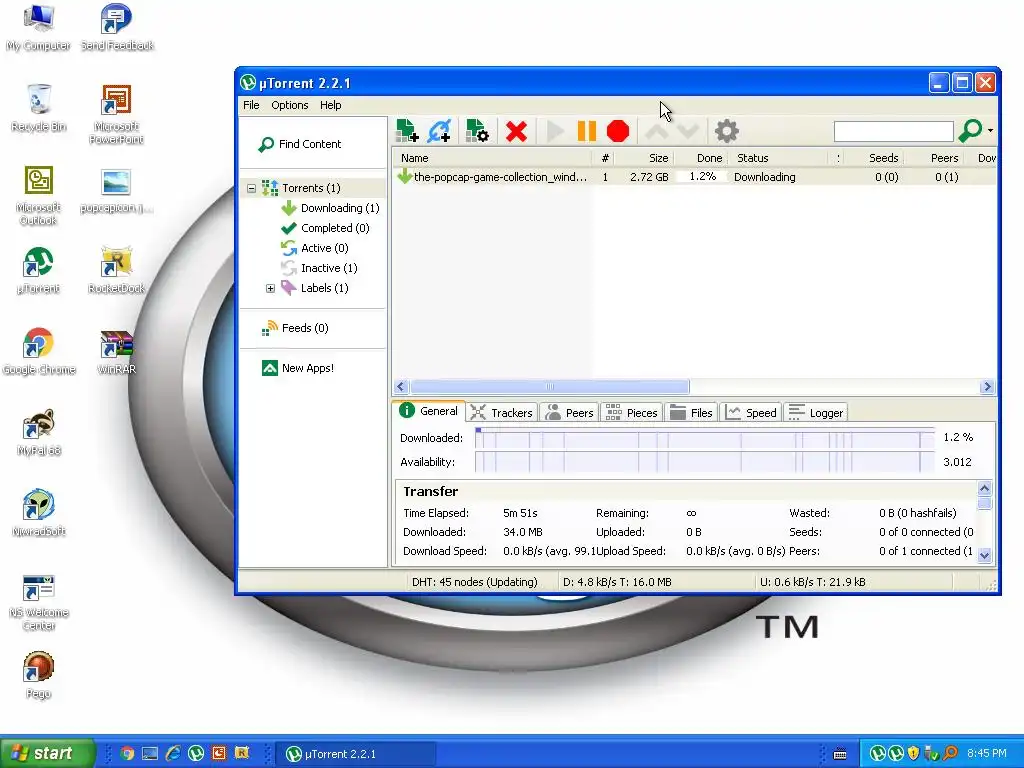Open the search provider dropdown arrow

pyautogui.click(x=991, y=131)
